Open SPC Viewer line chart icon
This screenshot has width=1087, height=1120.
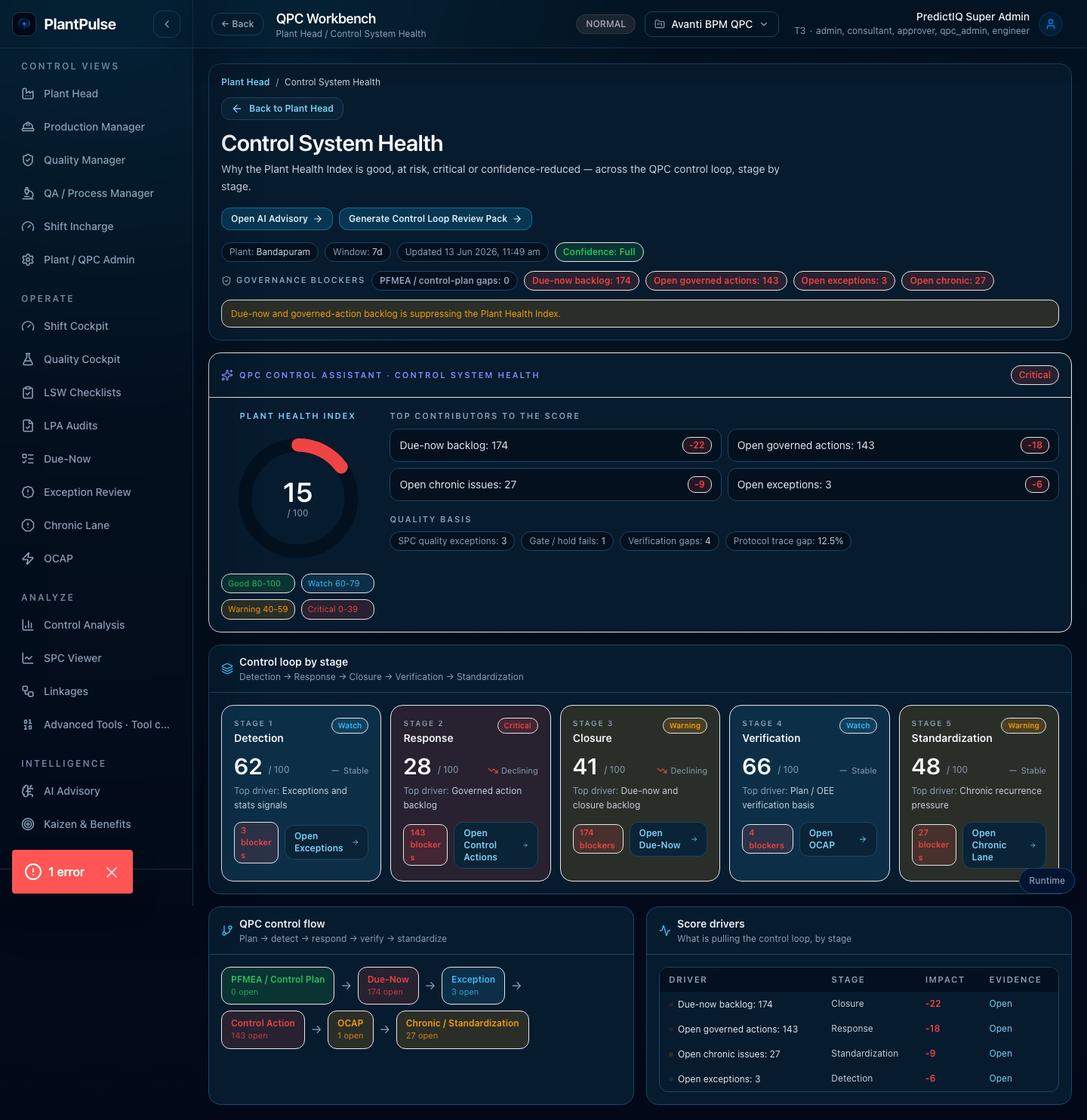click(x=28, y=658)
